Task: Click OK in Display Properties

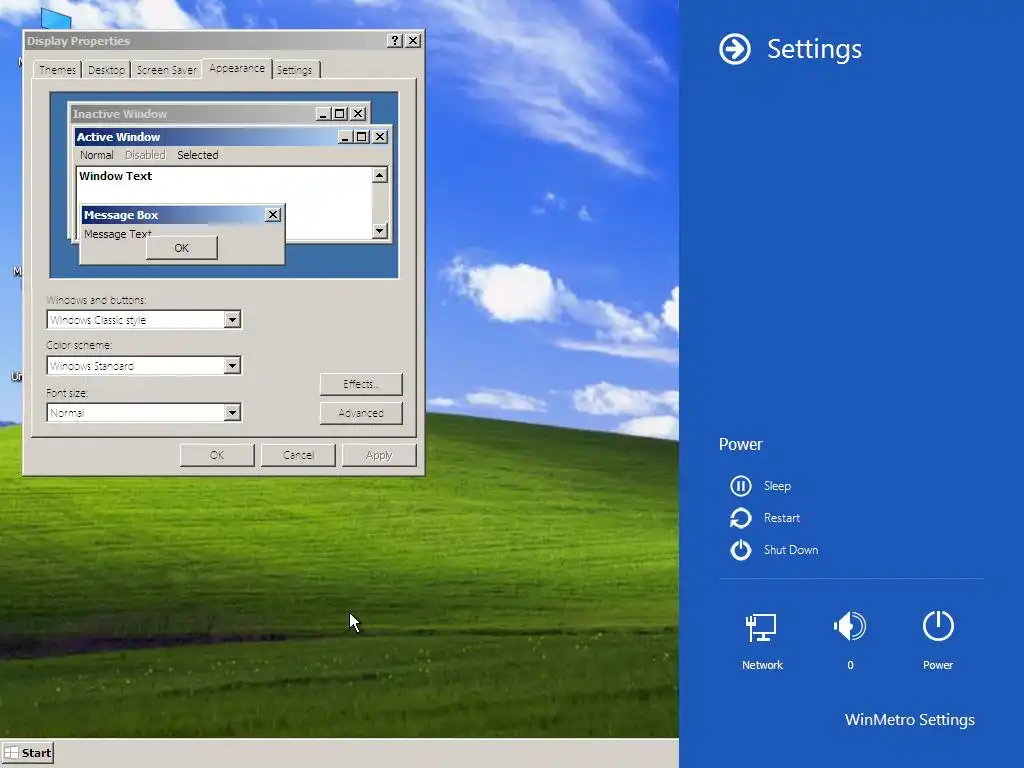Action: coord(217,455)
